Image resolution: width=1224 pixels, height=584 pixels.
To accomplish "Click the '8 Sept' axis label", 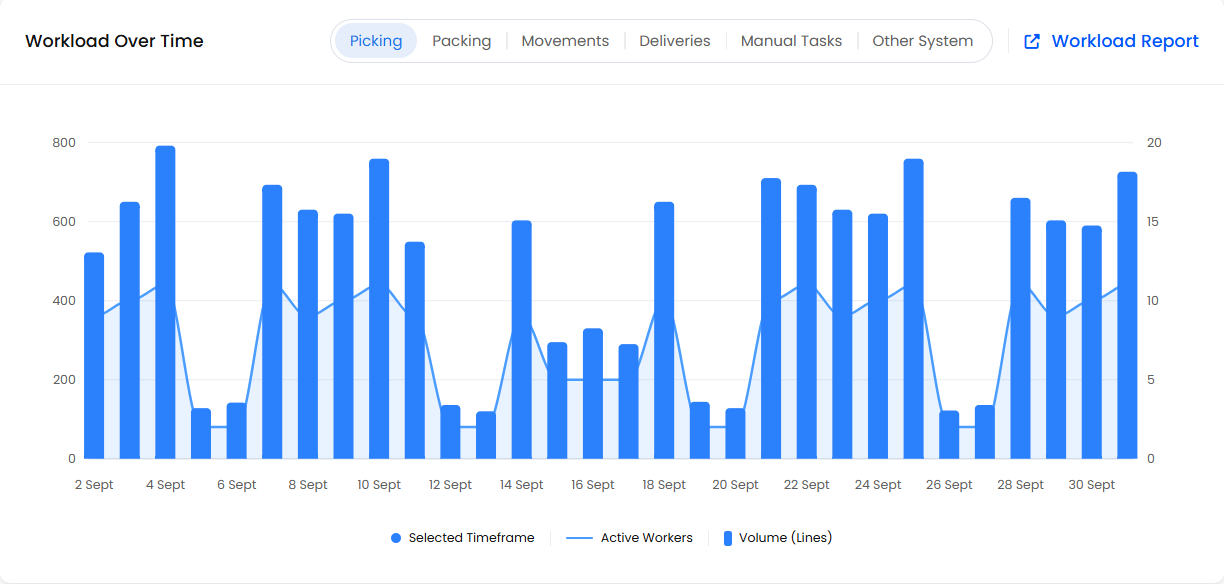I will click(308, 485).
